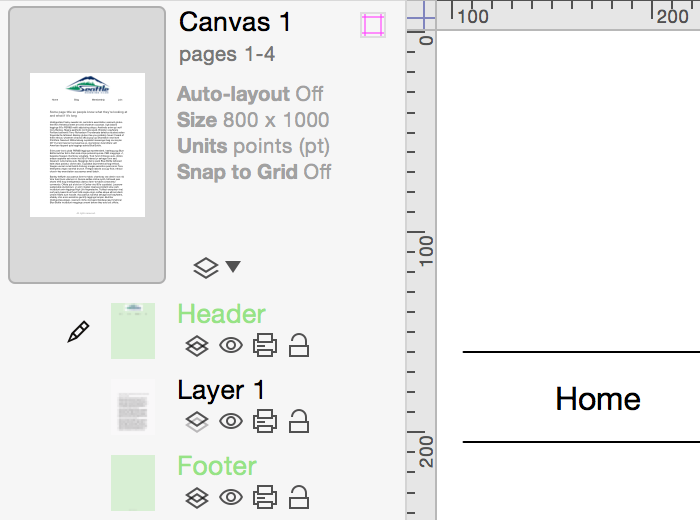The height and width of the screenshot is (520, 700).
Task: Hide the Footer layer using eye icon
Action: [231, 497]
